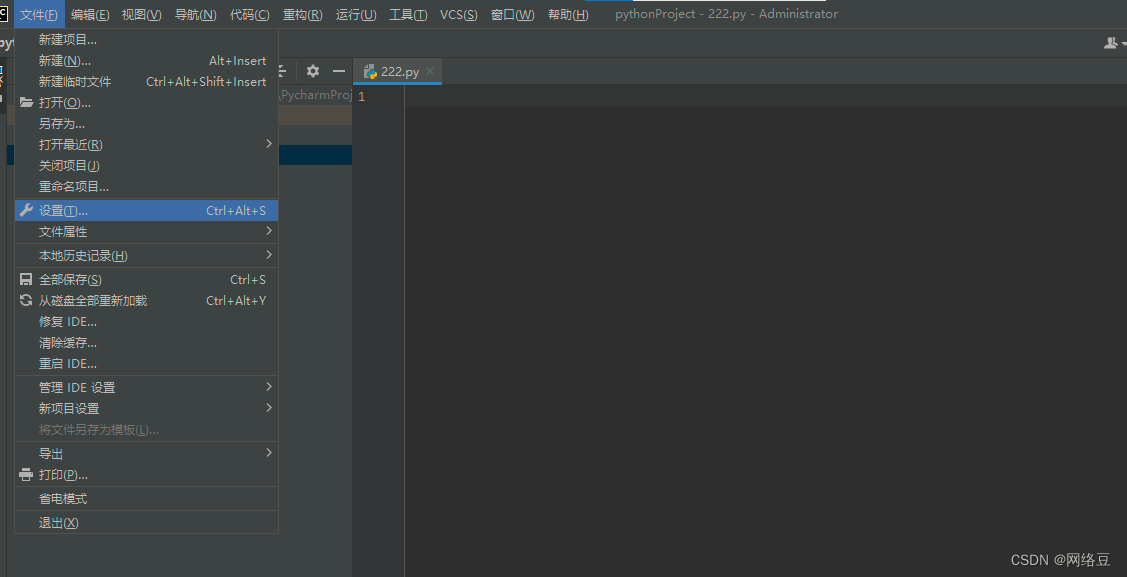This screenshot has height=577, width=1127.
Task: Click the collapse-all icon left of the gear
Action: point(282,70)
